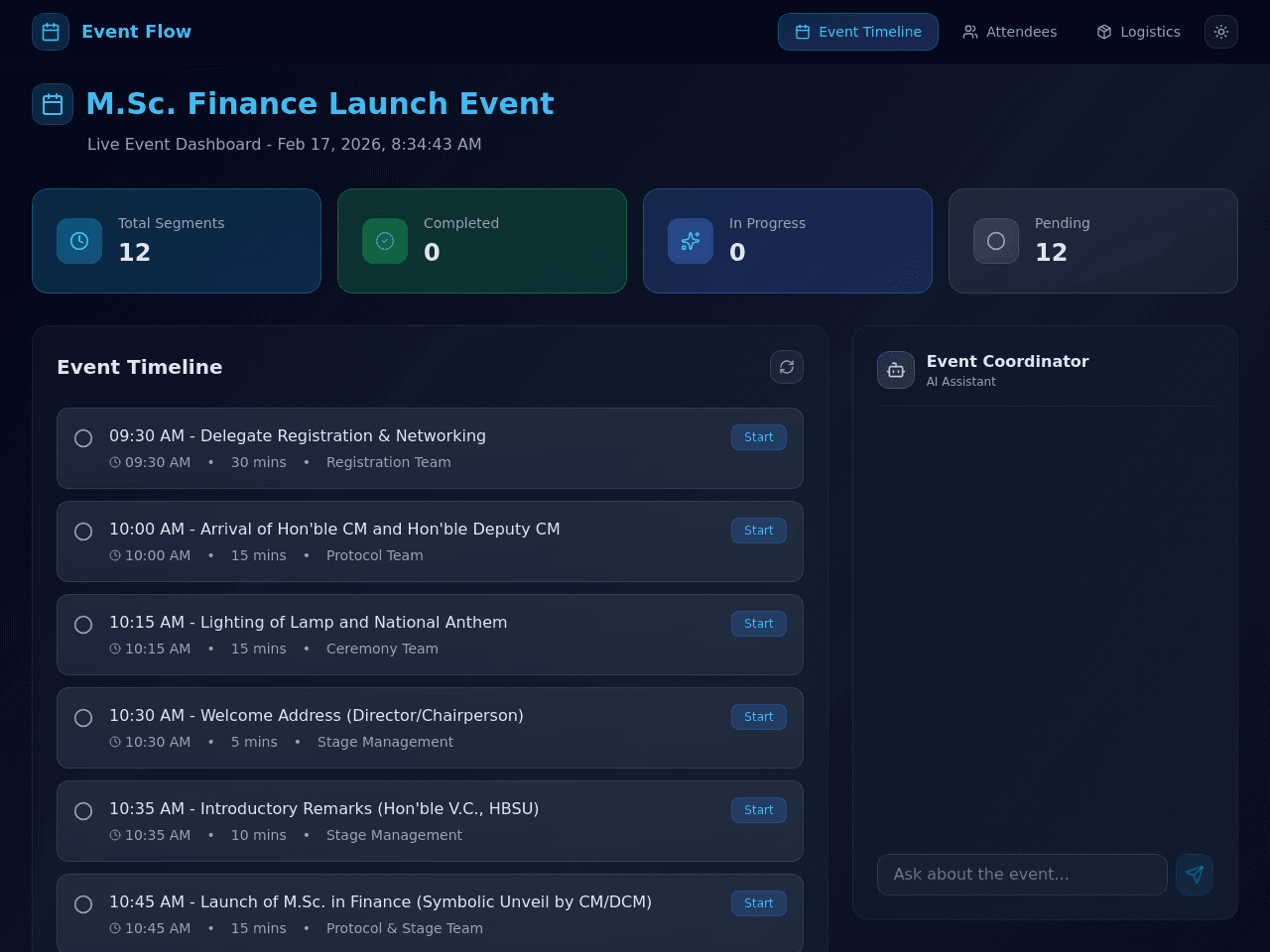Click the '30 mins' duration text
Screen dimensions: 1270x952
tap(259, 462)
